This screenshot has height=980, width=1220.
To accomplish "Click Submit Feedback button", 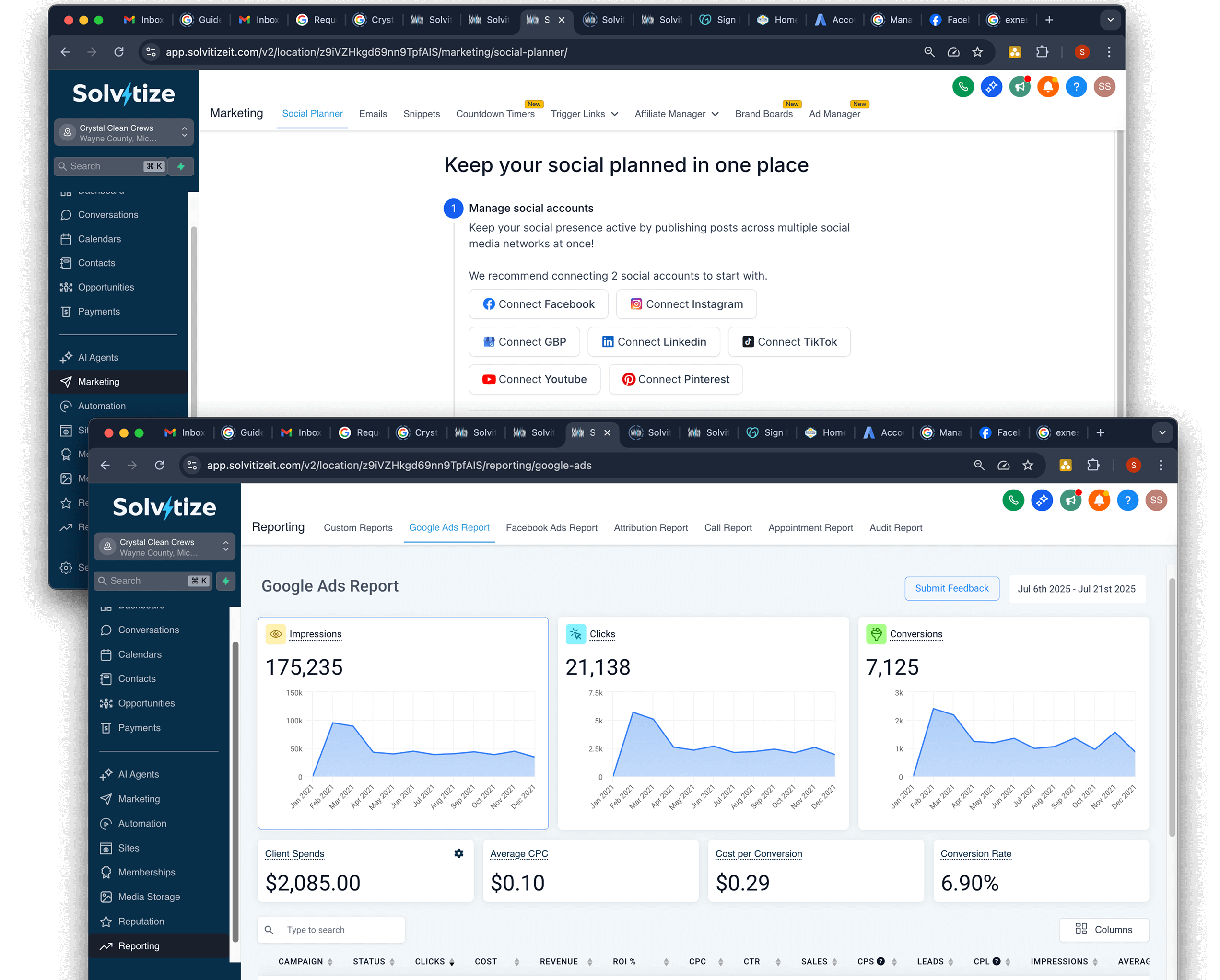I will click(x=952, y=588).
